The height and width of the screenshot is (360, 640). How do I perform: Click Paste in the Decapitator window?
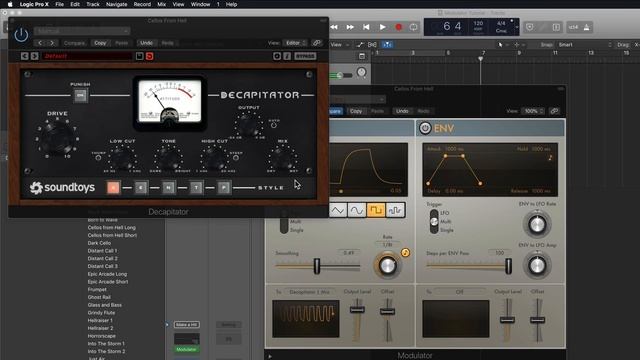(121, 43)
